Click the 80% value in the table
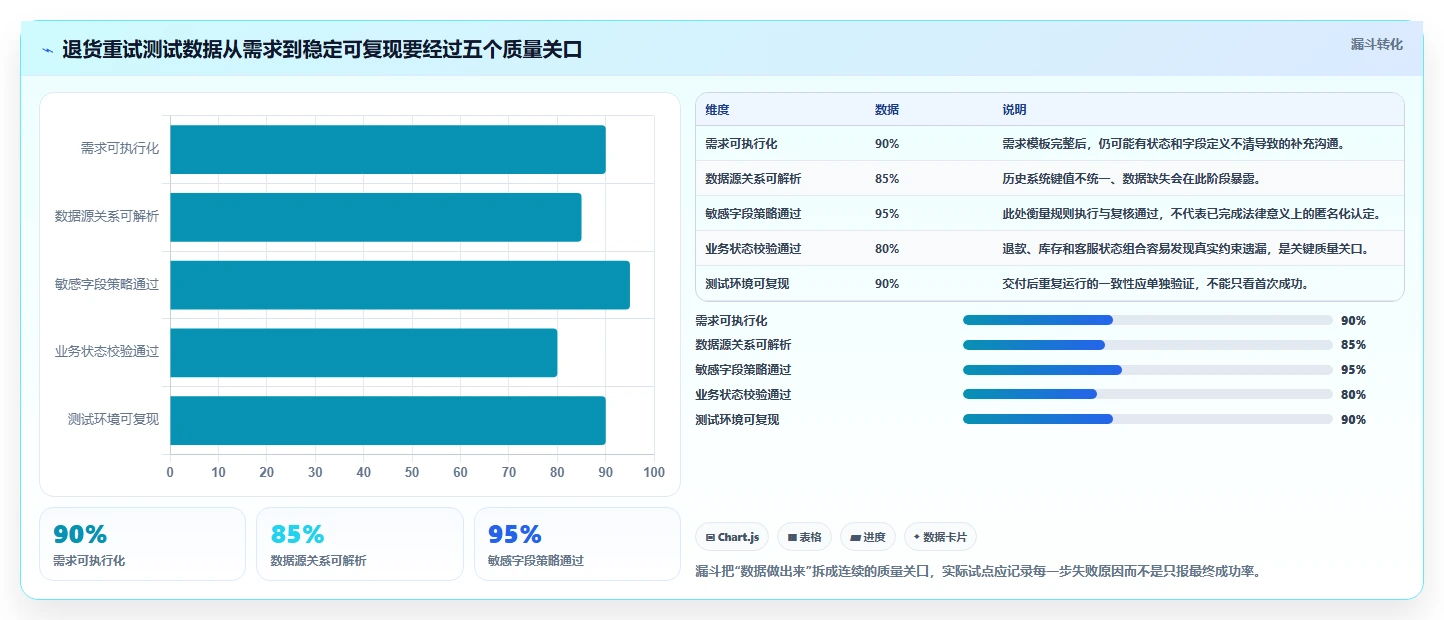 [x=887, y=249]
